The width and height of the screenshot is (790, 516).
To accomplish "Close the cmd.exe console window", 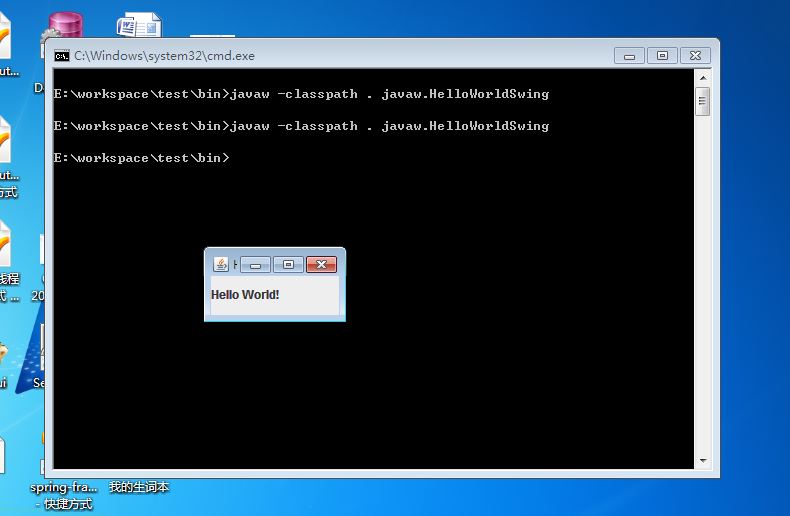I will (695, 55).
